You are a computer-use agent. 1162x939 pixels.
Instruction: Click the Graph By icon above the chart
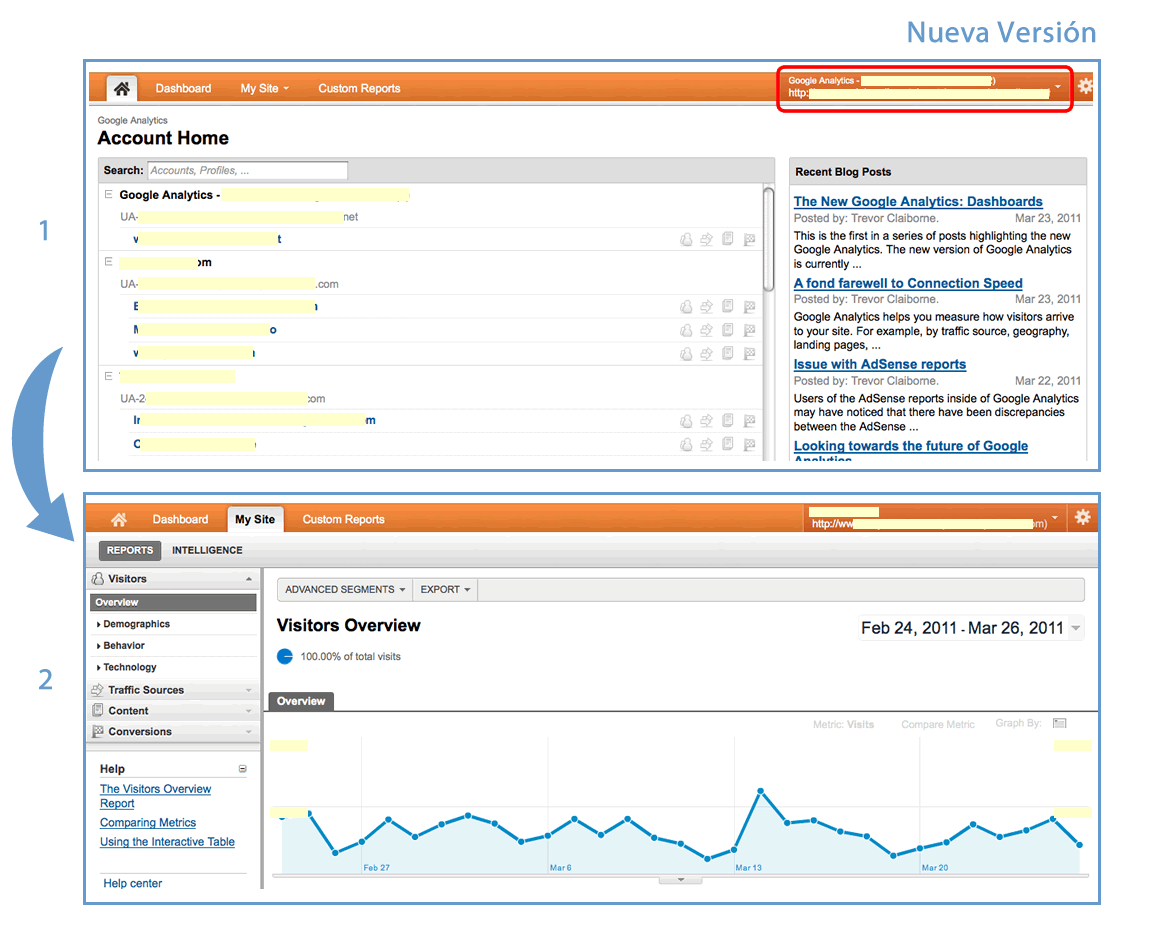(x=1060, y=723)
